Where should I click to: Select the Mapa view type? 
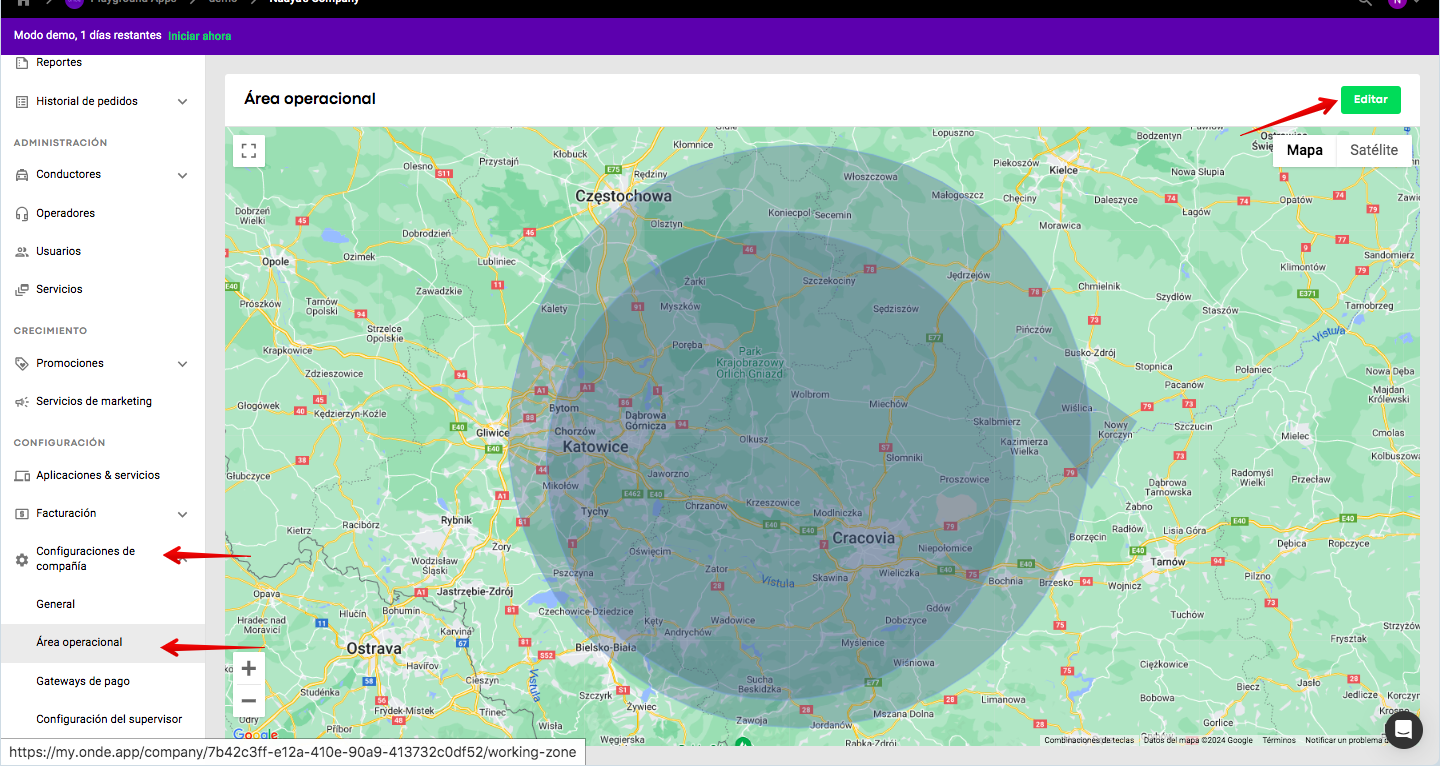coord(1304,150)
